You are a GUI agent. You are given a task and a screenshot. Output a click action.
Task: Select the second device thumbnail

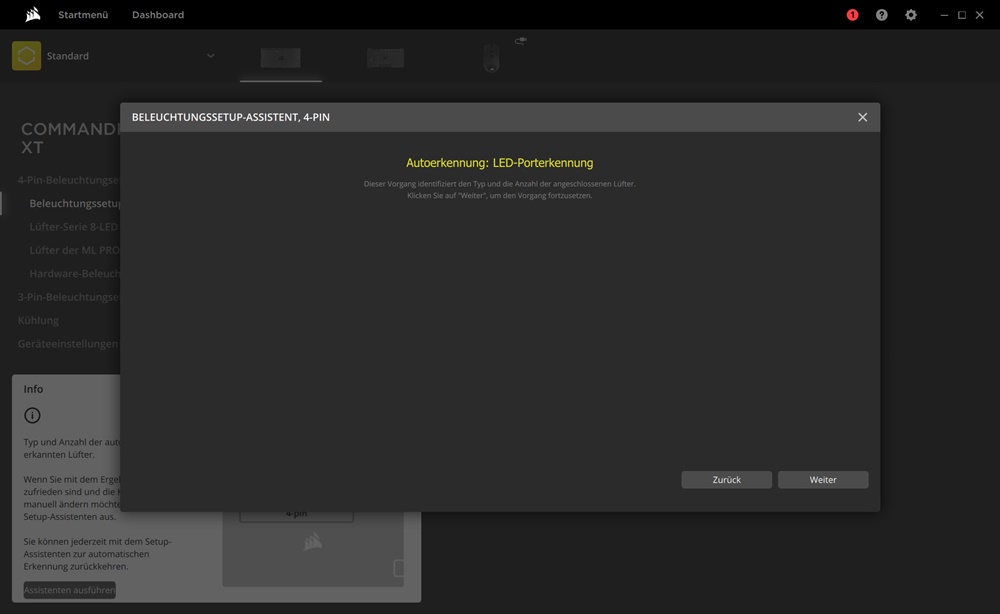pos(385,58)
